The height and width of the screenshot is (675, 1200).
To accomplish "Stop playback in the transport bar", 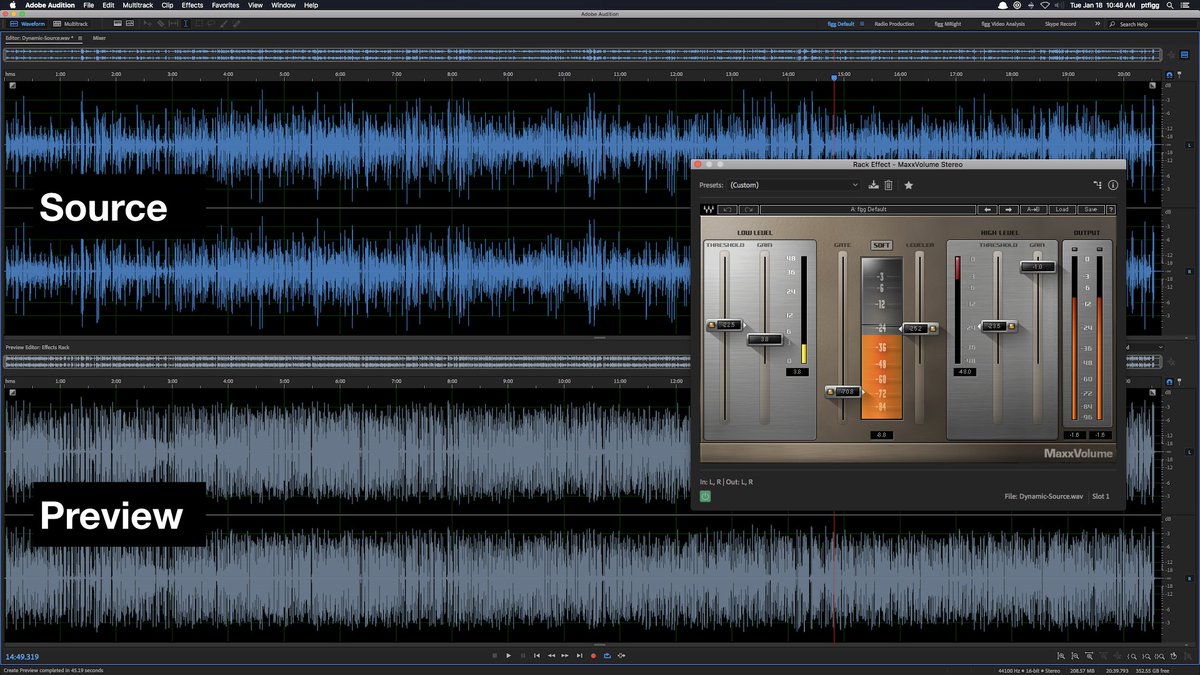I will (x=495, y=655).
